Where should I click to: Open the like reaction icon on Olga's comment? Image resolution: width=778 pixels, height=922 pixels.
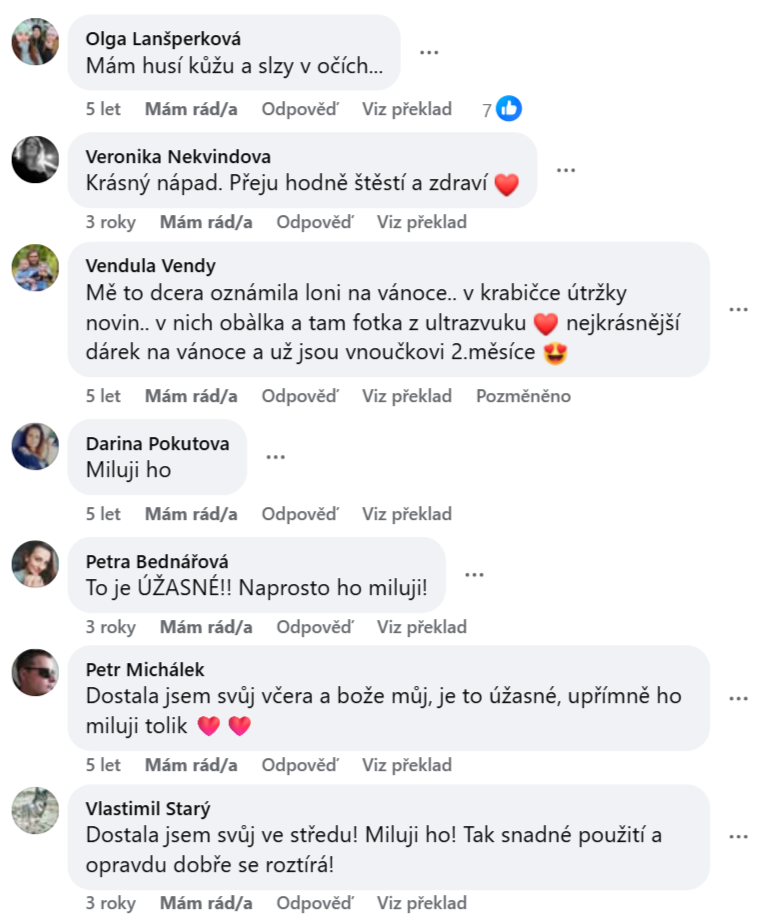pos(509,109)
